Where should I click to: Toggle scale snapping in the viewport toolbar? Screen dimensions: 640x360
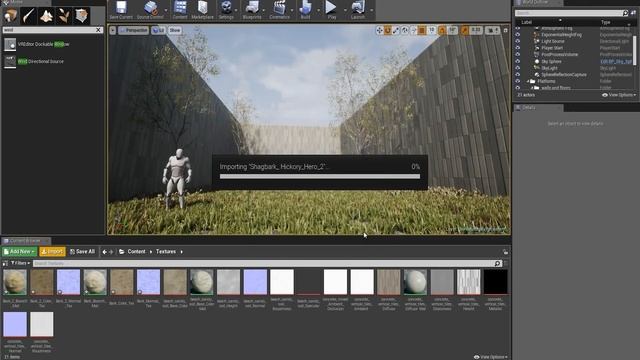pos(465,30)
